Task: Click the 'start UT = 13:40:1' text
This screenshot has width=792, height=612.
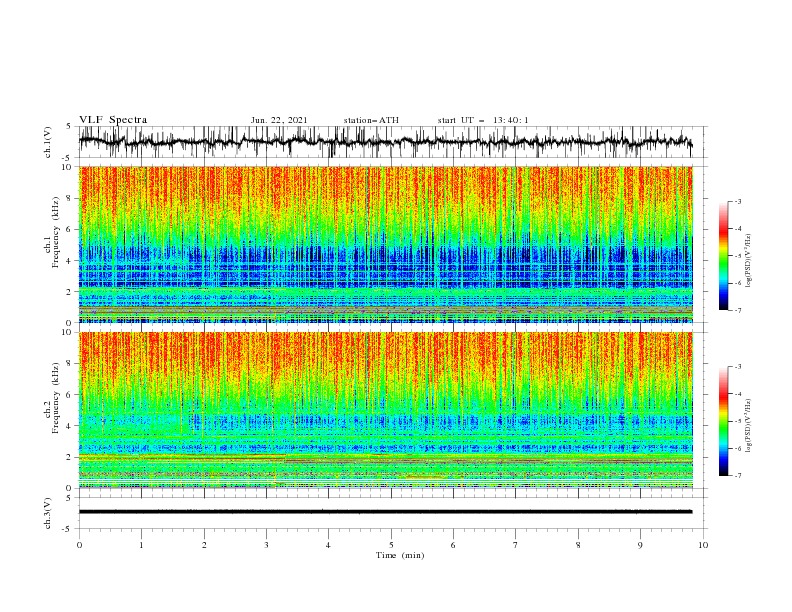Action: point(483,120)
